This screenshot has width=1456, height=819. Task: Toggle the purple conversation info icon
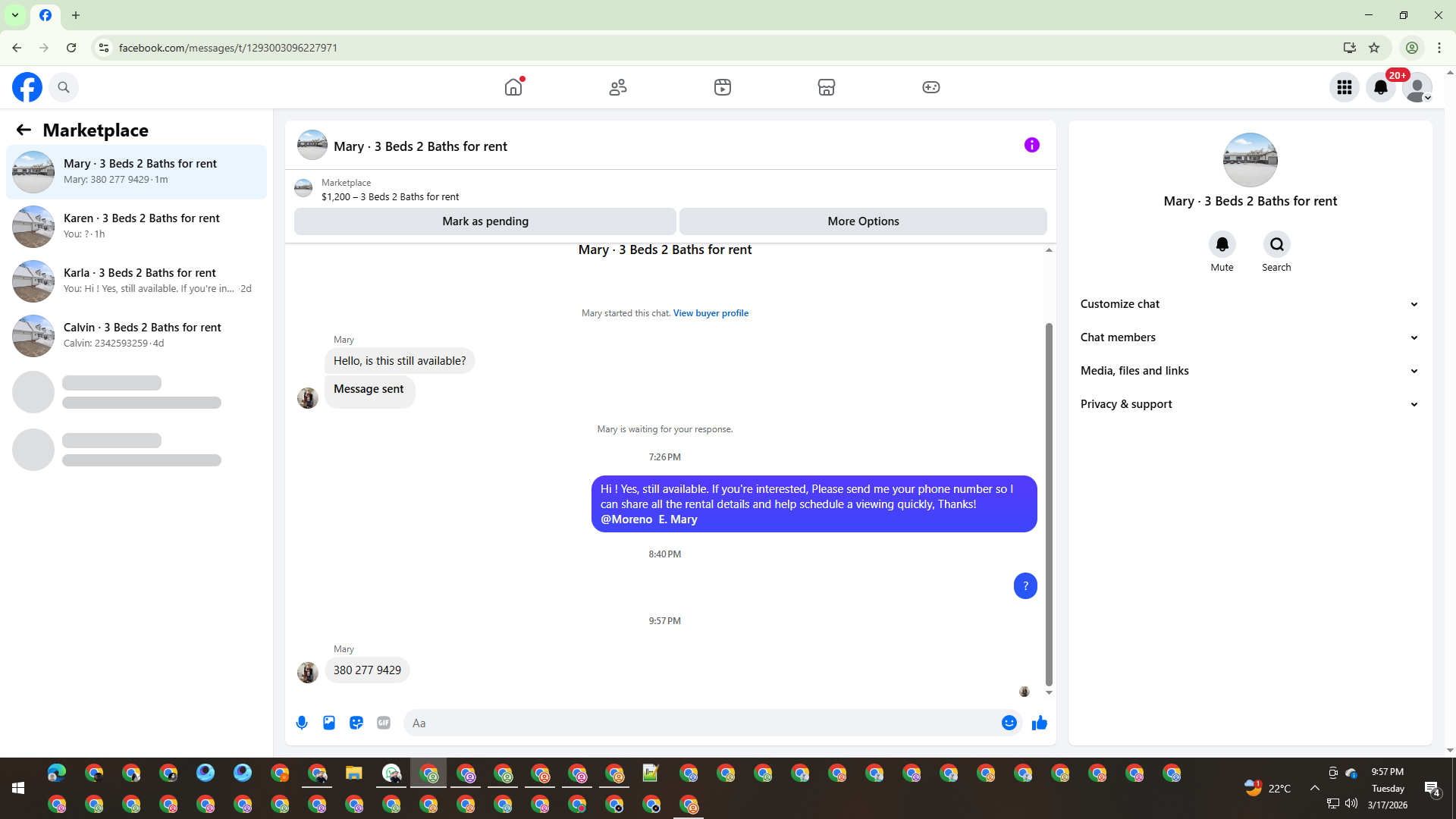1032,145
